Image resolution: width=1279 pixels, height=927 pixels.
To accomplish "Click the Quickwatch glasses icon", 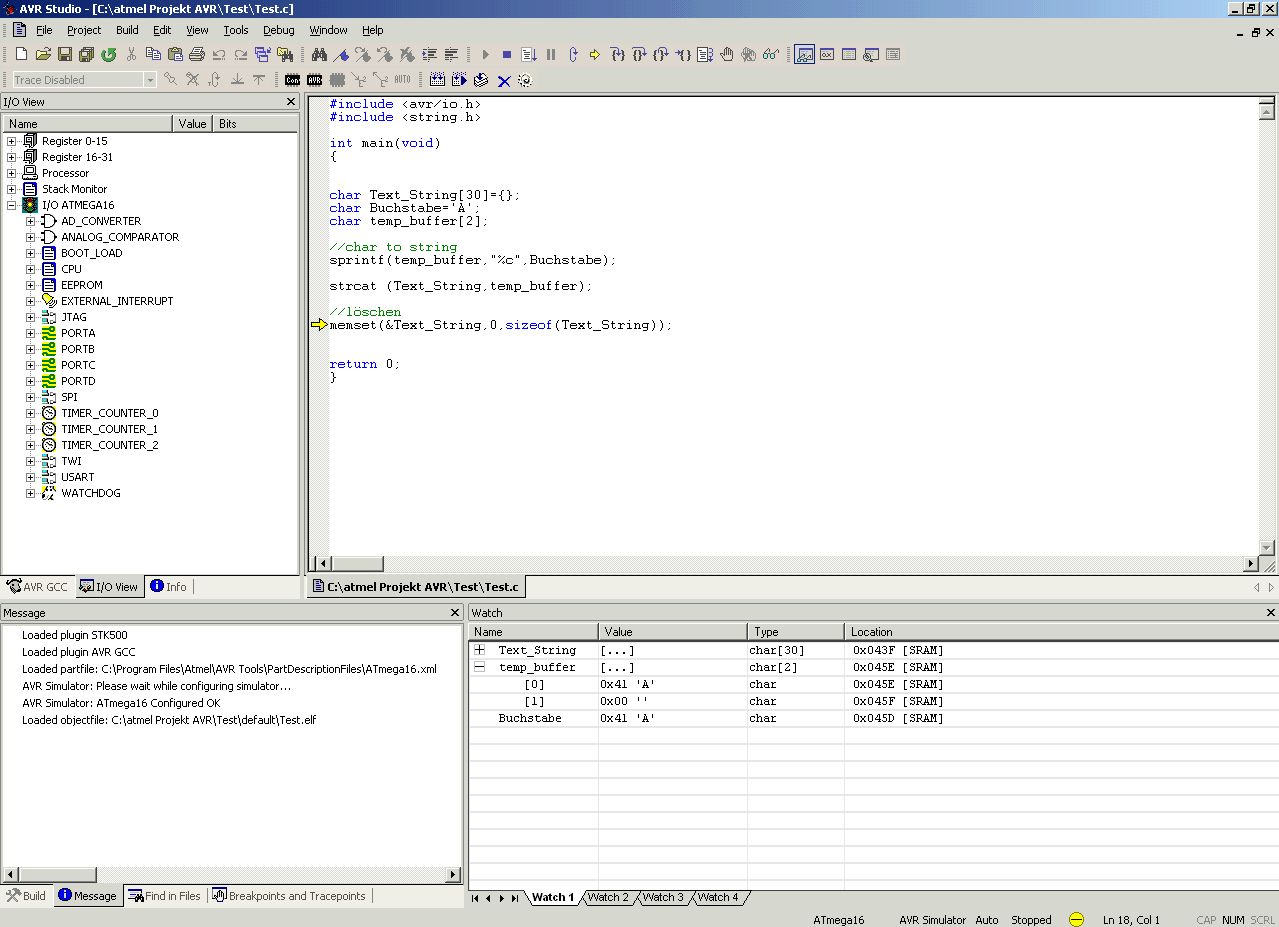I will (x=770, y=54).
